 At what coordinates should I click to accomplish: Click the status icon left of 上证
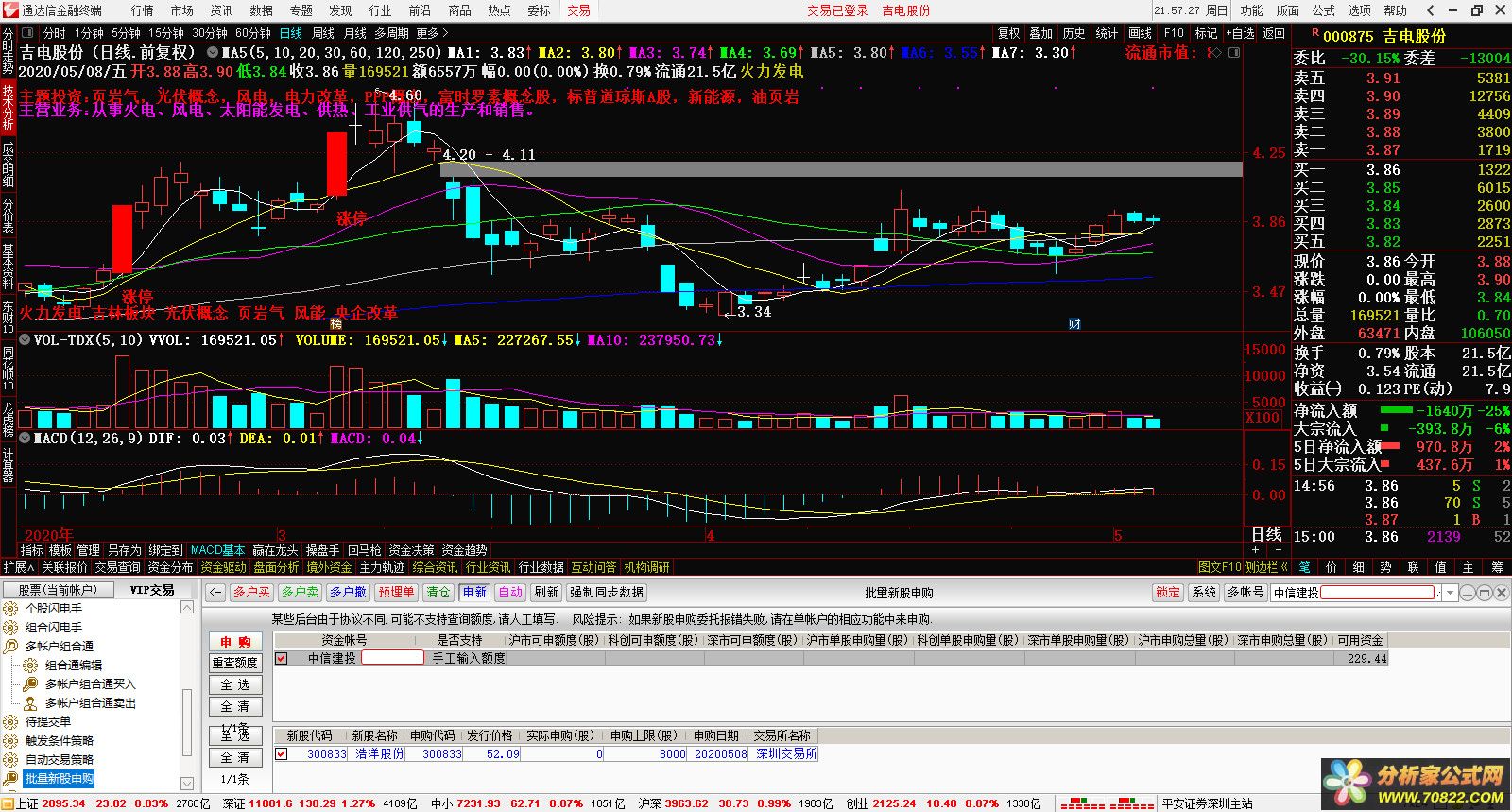8,803
